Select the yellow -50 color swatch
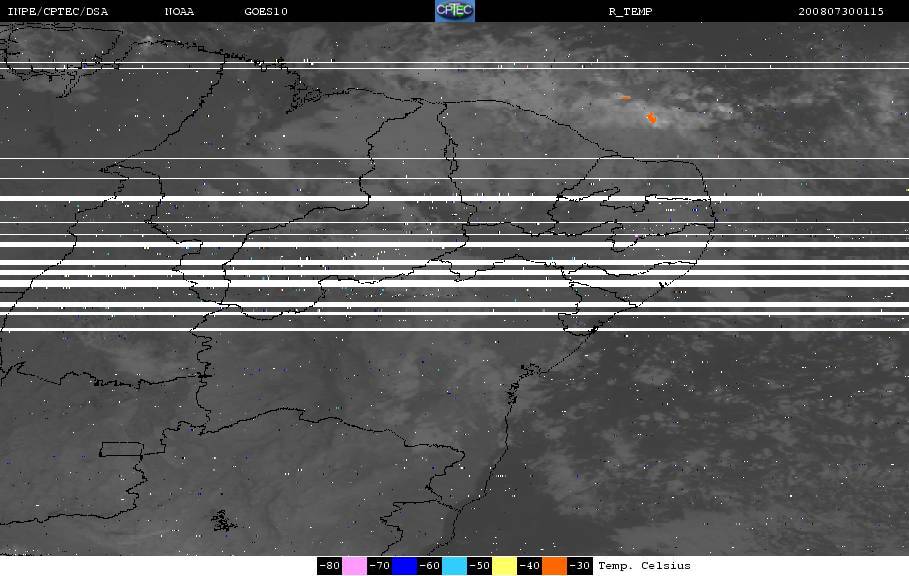The height and width of the screenshot is (576, 909). 504,566
